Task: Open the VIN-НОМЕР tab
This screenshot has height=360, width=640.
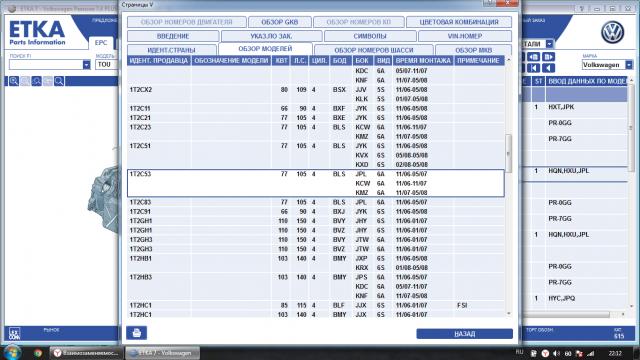Action: [x=464, y=36]
